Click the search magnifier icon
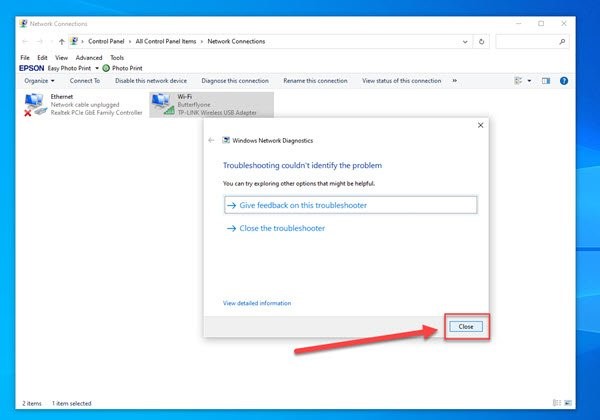 pos(562,41)
